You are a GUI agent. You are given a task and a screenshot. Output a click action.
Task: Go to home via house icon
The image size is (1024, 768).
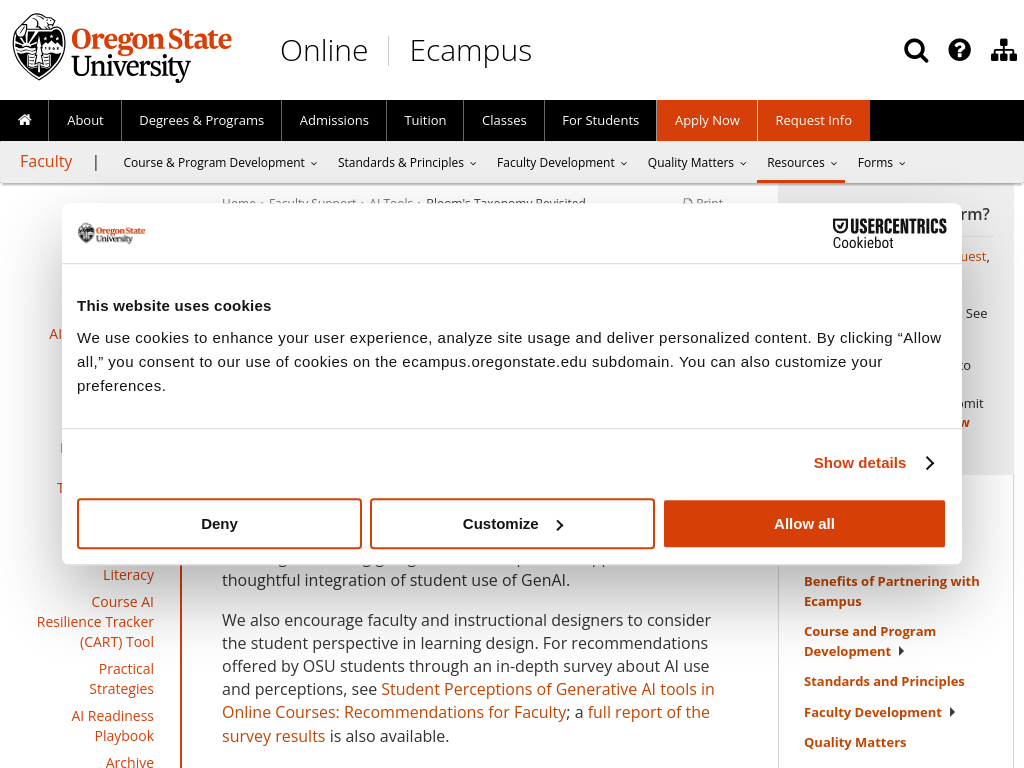[24, 120]
